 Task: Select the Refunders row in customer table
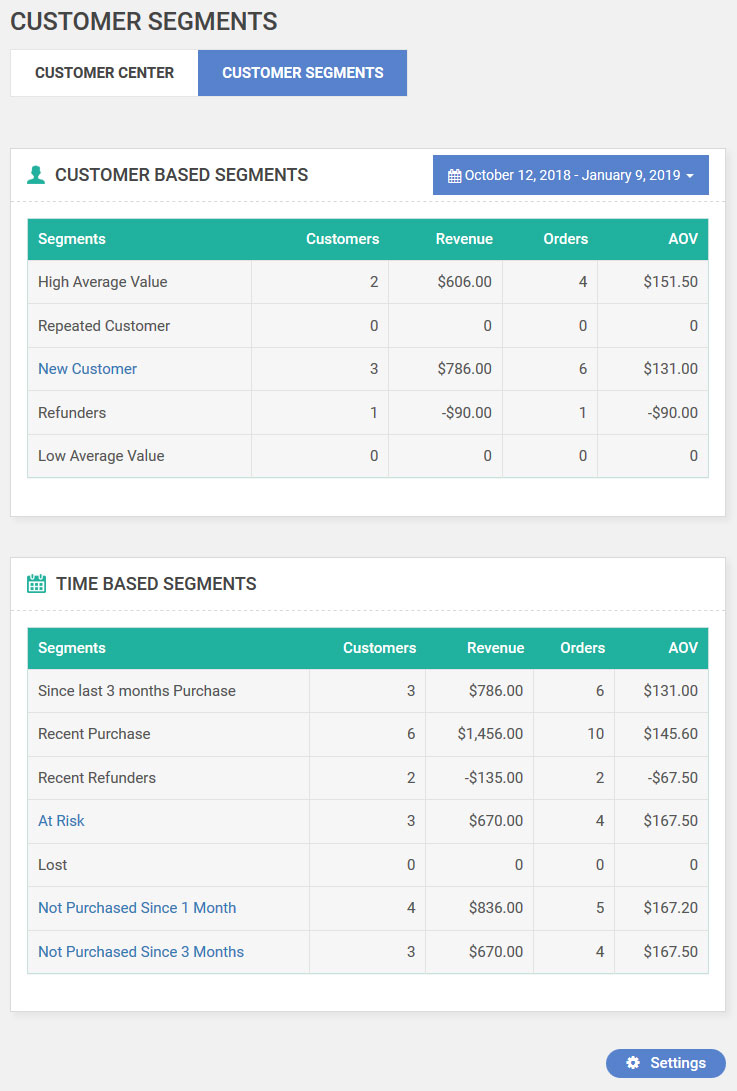tap(368, 413)
